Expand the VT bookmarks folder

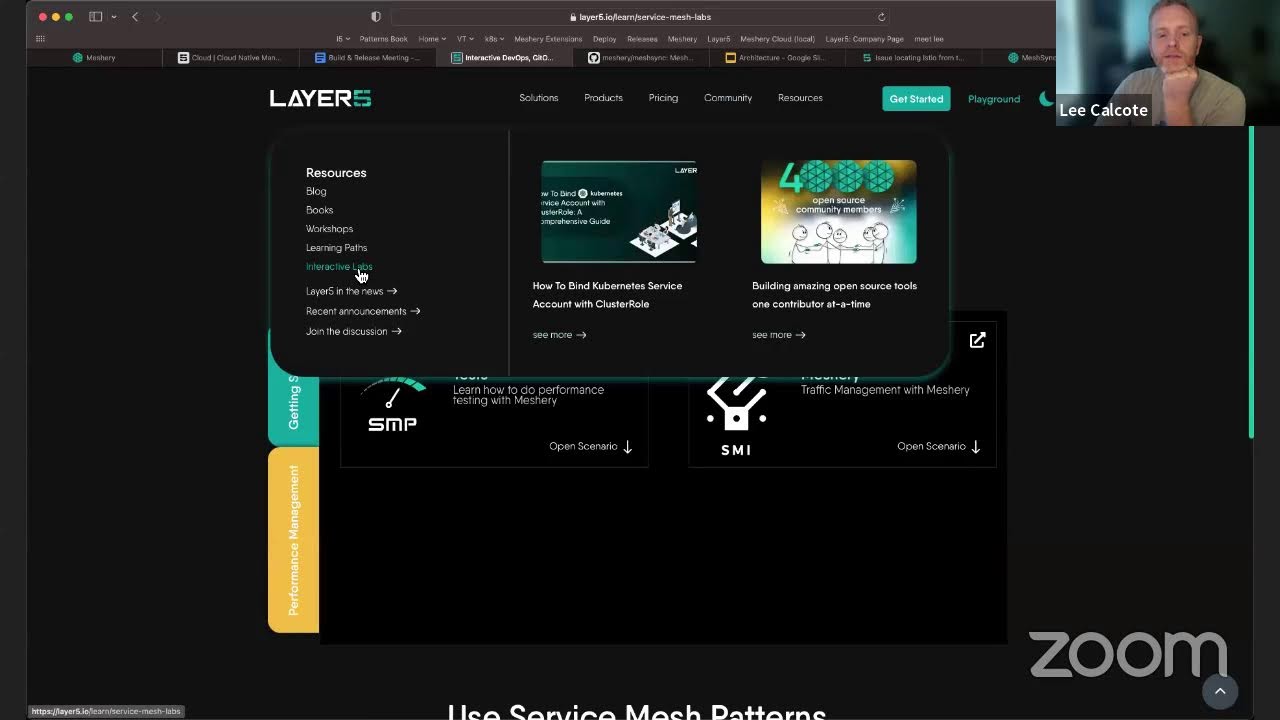(x=465, y=39)
